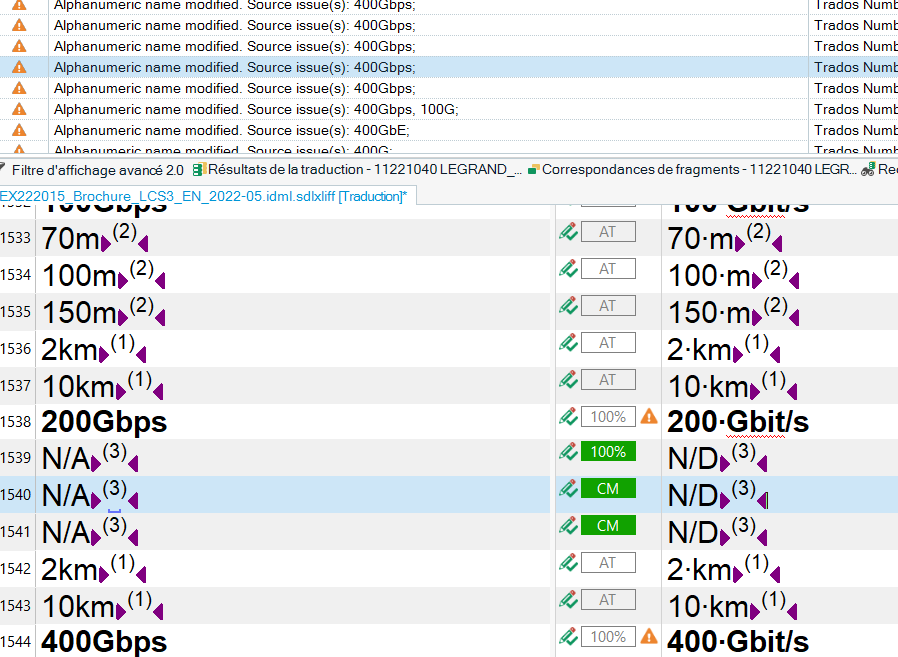Click the orange warning icon on segment 1538

coord(649,416)
